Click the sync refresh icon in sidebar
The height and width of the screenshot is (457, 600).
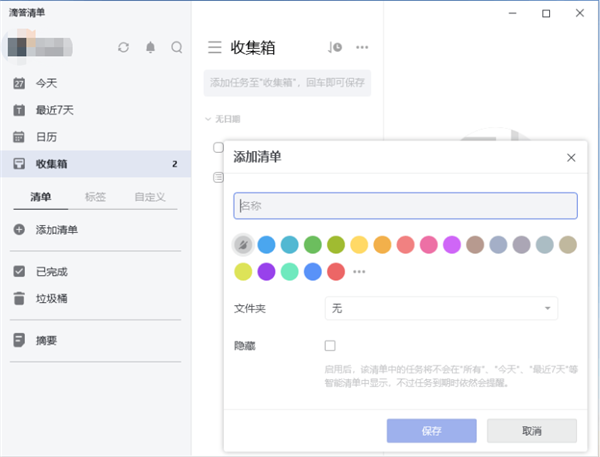(123, 47)
